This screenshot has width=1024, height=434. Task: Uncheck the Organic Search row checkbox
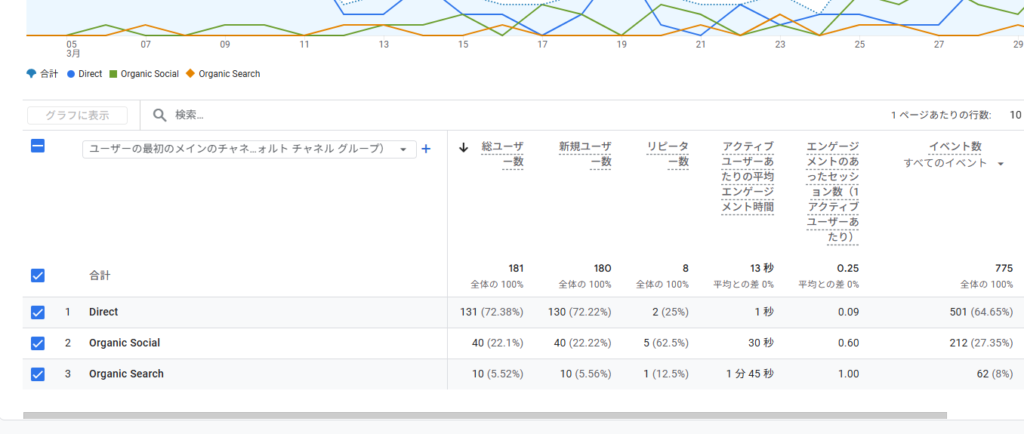[x=38, y=374]
